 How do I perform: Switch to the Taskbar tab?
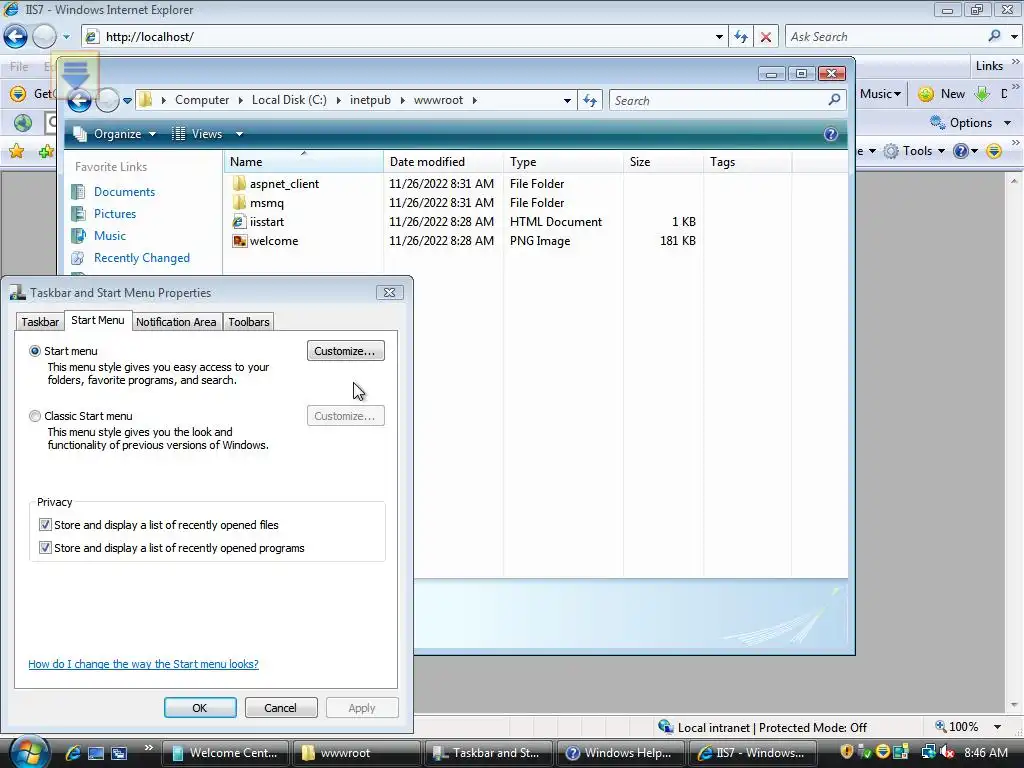coord(40,322)
